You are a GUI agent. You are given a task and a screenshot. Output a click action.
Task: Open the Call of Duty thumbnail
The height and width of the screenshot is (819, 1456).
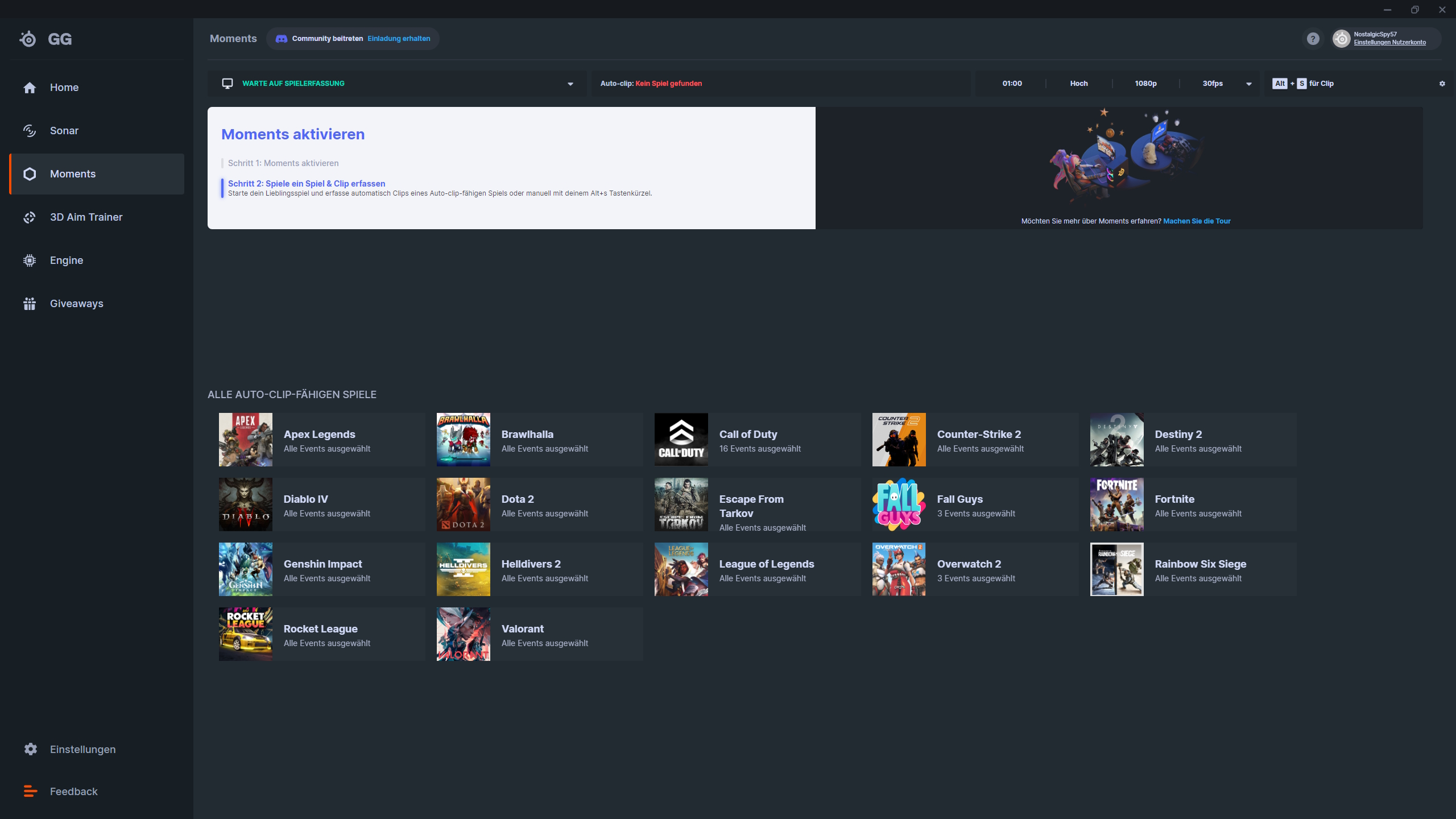coord(681,440)
